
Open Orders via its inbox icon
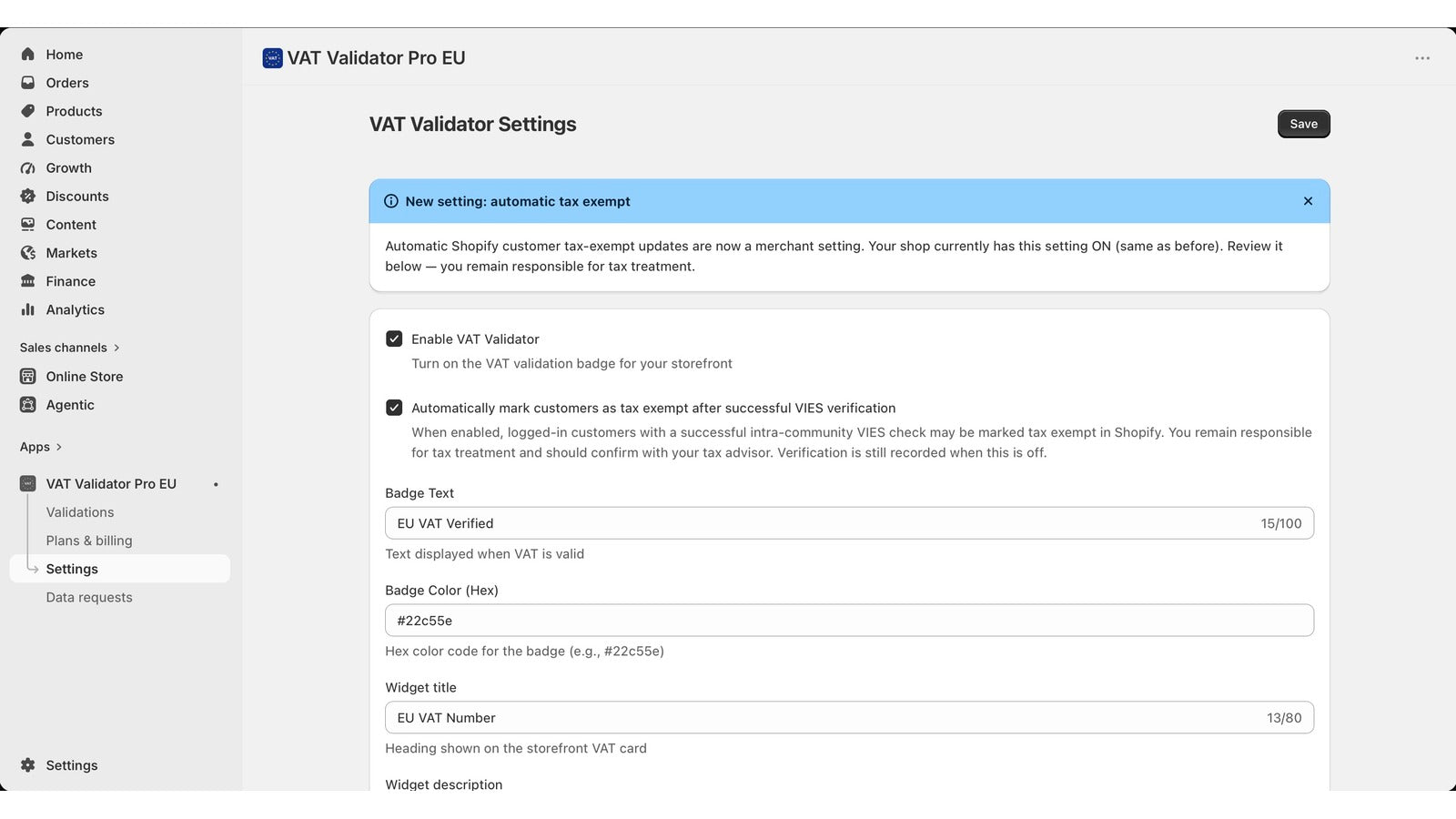point(28,83)
